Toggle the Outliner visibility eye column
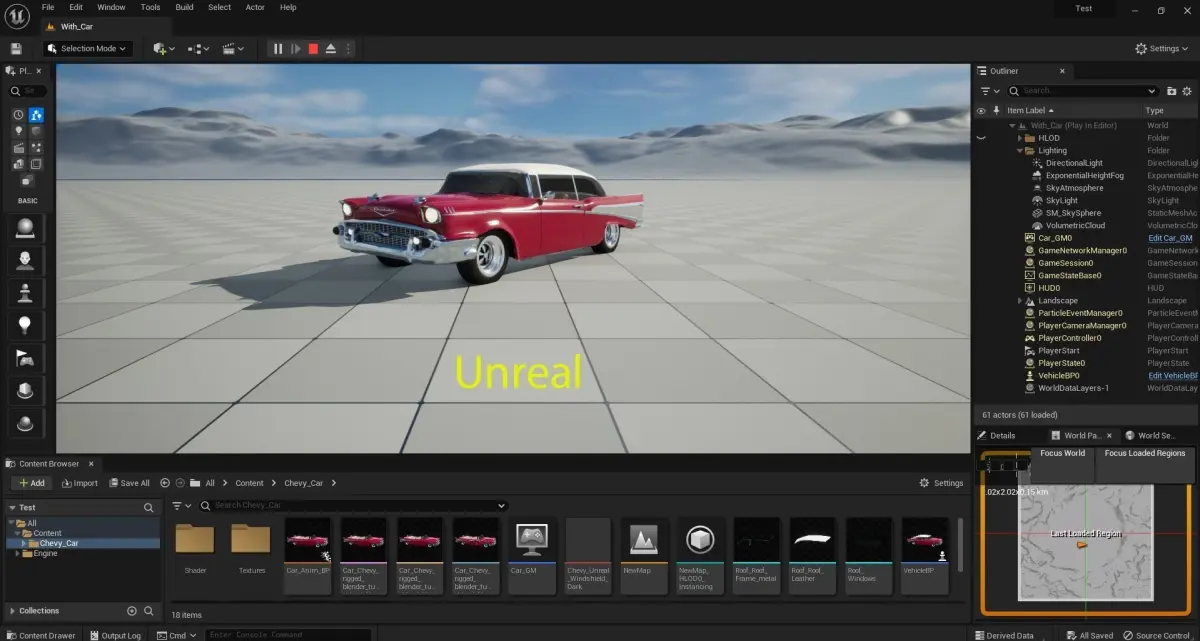 click(981, 110)
